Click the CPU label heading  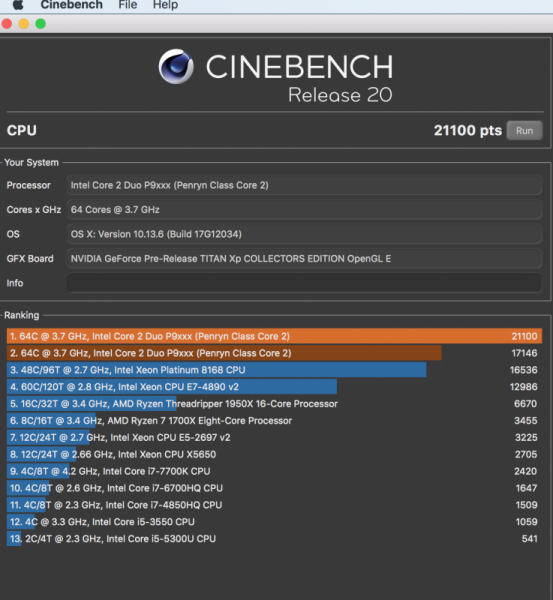pos(21,130)
